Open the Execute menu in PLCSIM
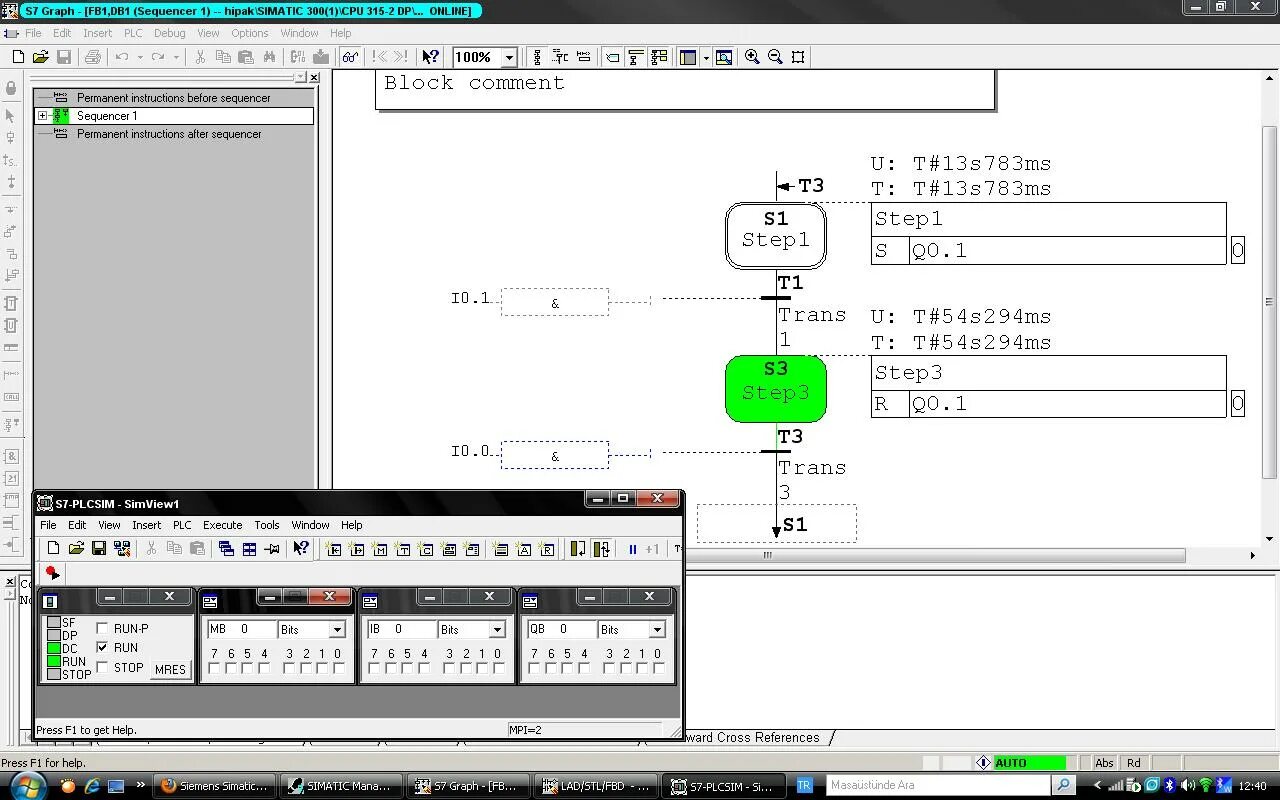 click(x=222, y=525)
